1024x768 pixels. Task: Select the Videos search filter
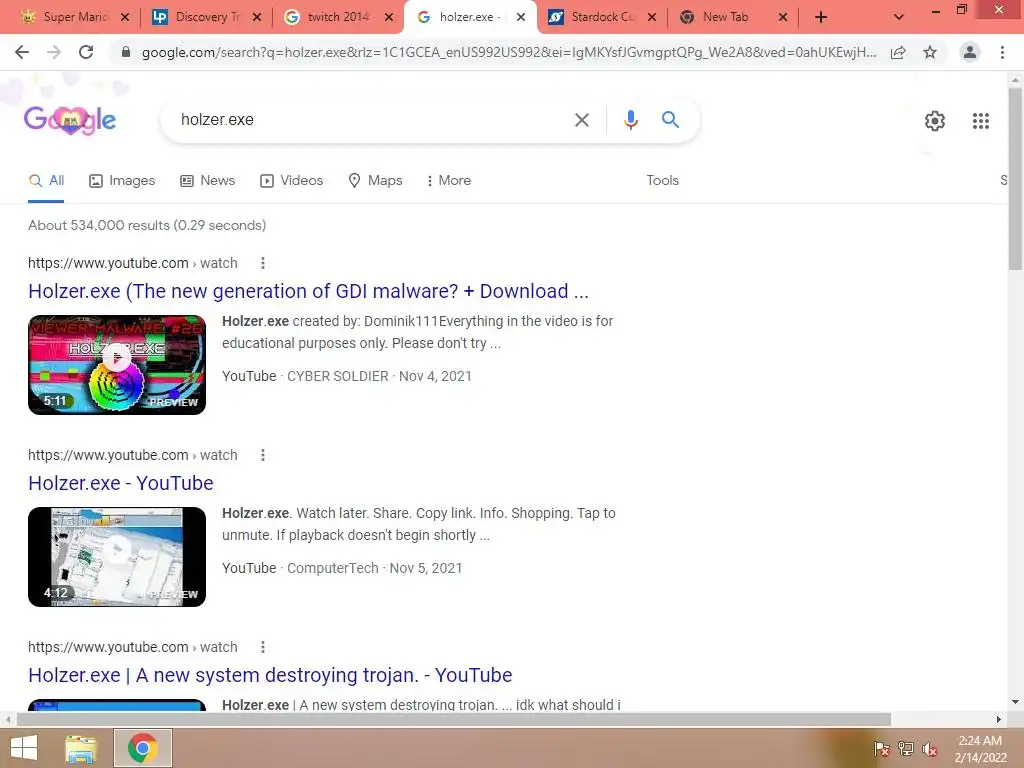pyautogui.click(x=291, y=180)
